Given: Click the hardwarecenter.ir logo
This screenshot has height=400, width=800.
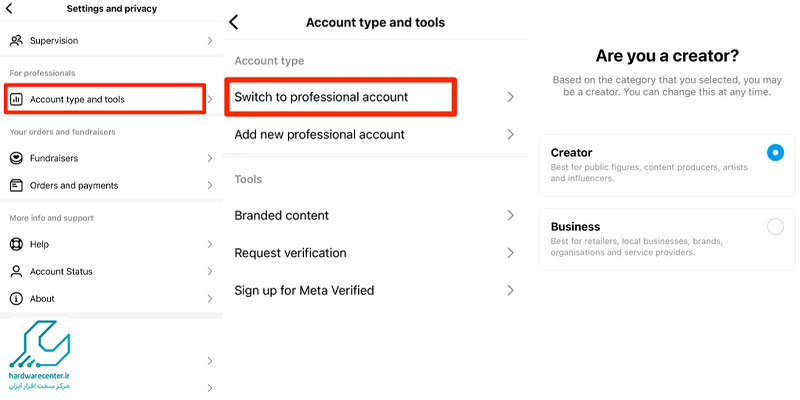Looking at the screenshot, I should [40, 354].
